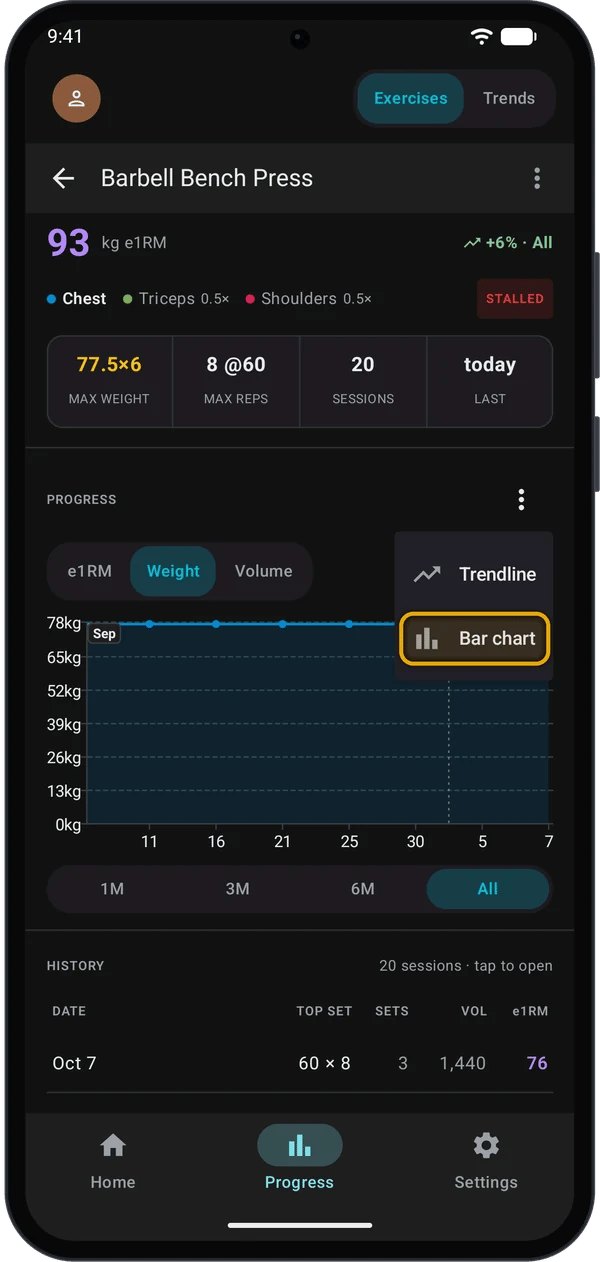
Task: Tap the HISTORY section heading
Action: (x=76, y=966)
